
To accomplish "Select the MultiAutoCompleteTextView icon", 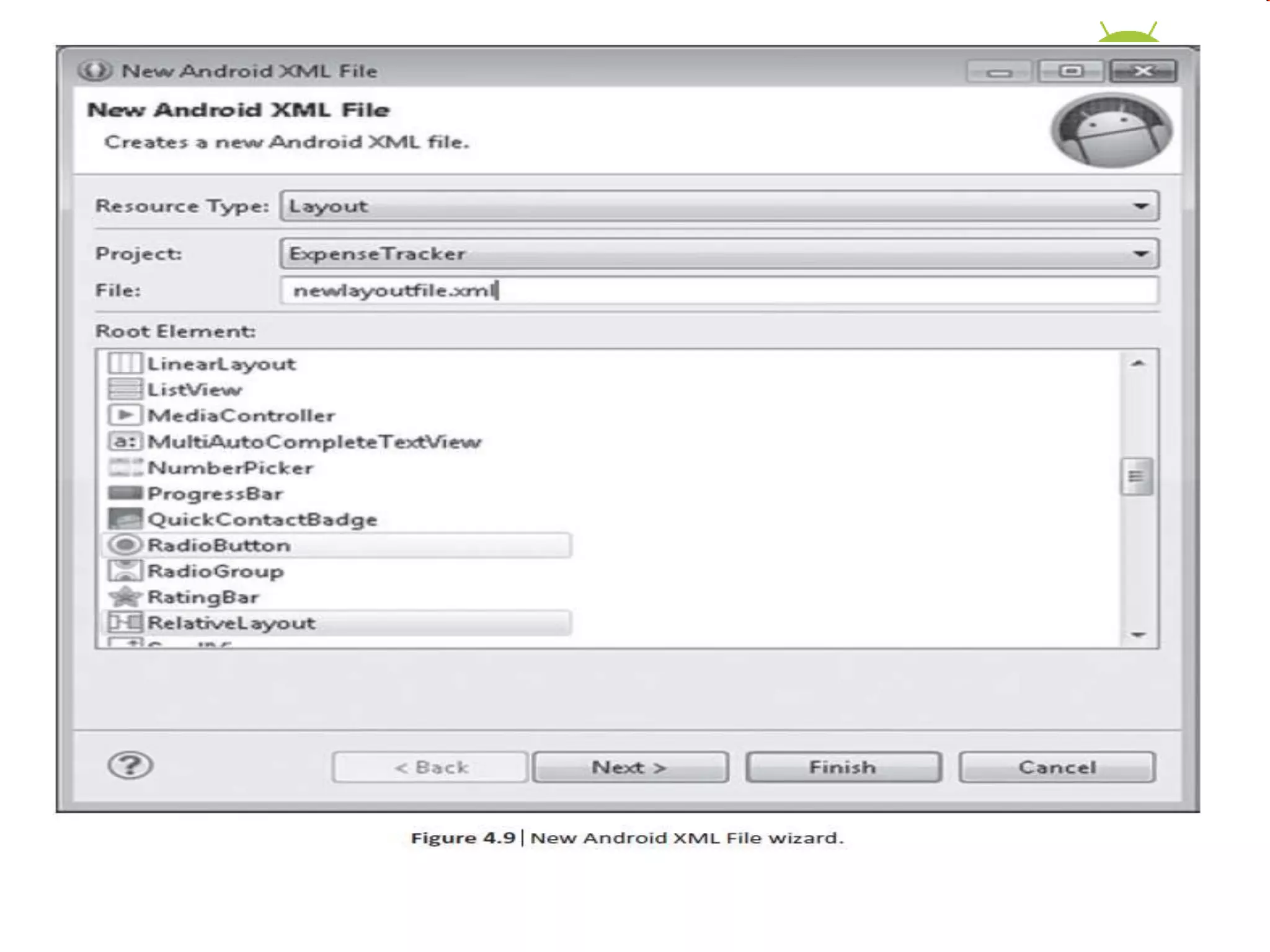I will 125,441.
